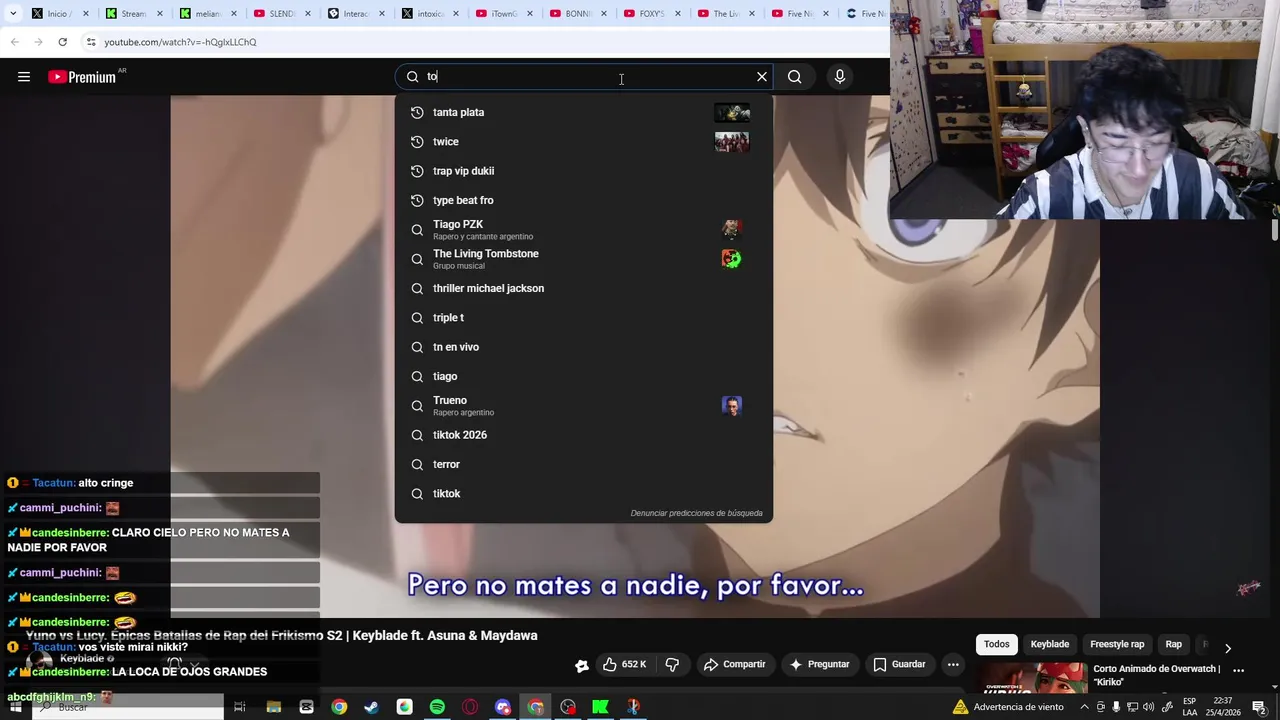Viewport: 1280px width, 720px height.
Task: Switch to the Kick 'Stream' tab
Action: point(134,14)
